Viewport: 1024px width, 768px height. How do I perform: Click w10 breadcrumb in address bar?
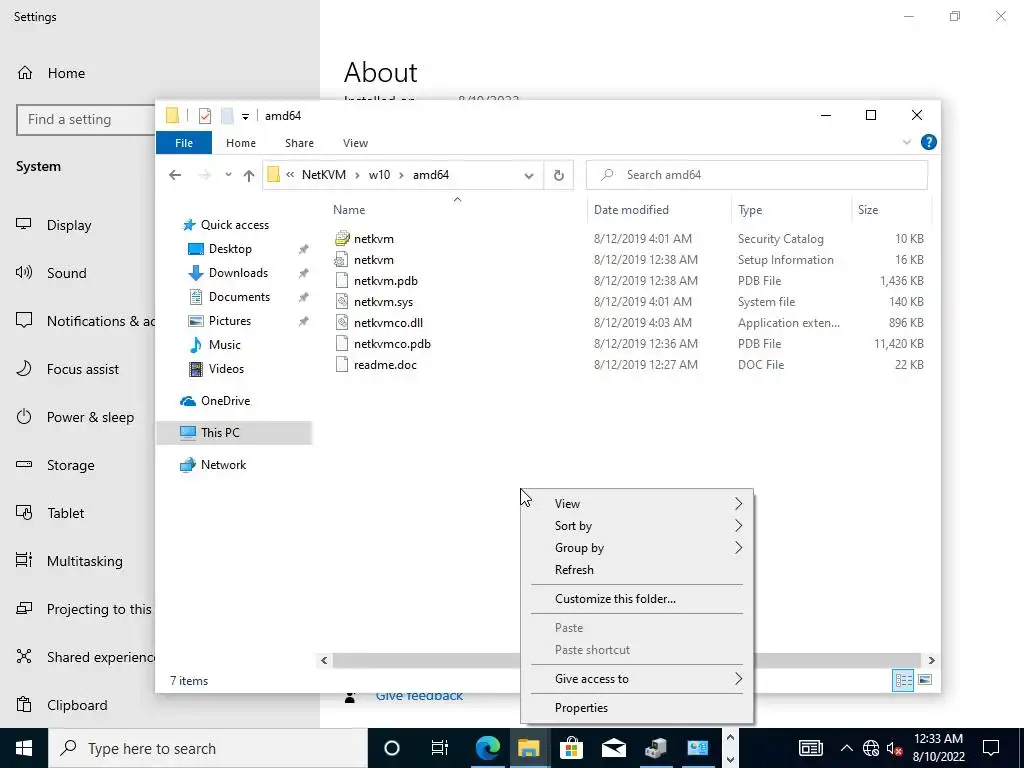coord(379,175)
